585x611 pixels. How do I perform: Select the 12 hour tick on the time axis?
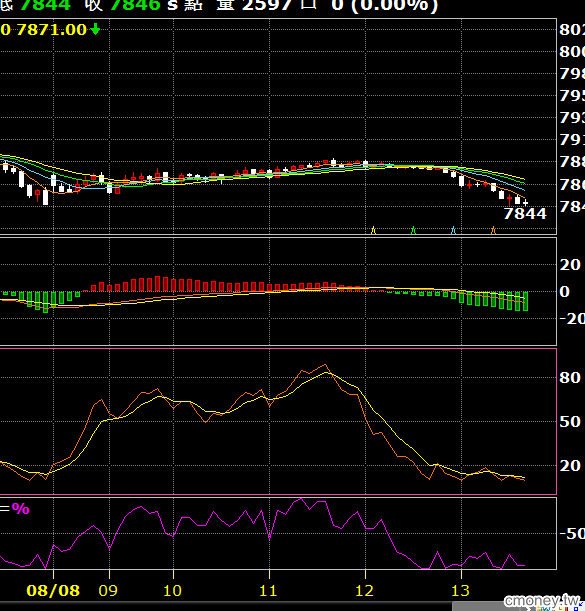point(364,591)
